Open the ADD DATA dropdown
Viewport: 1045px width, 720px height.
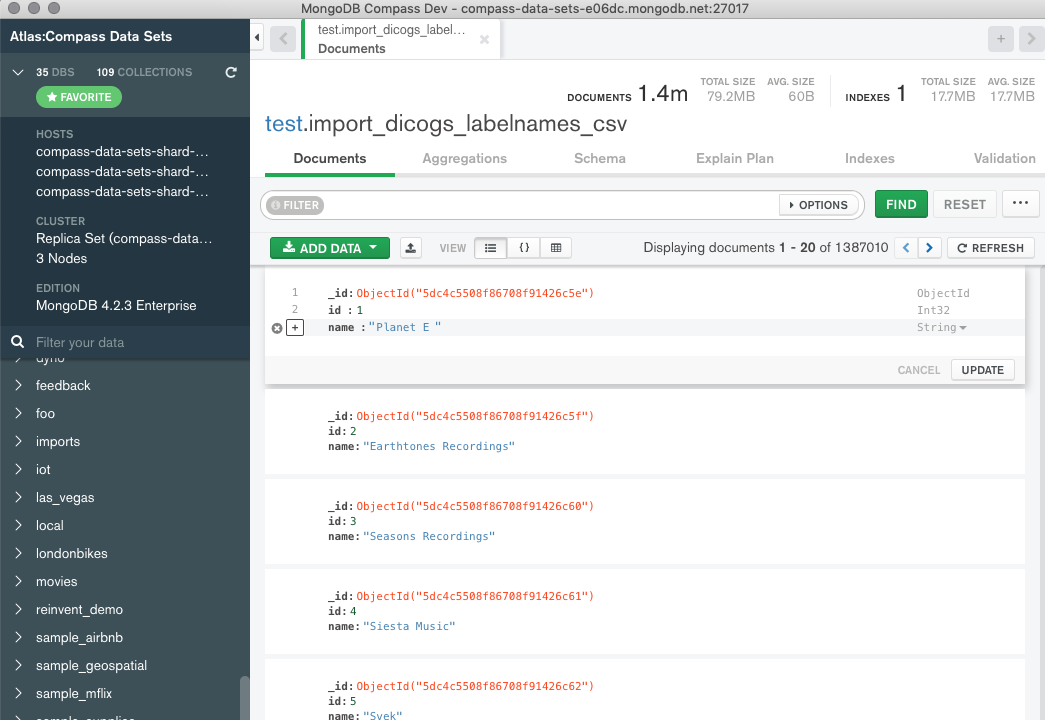pos(330,248)
